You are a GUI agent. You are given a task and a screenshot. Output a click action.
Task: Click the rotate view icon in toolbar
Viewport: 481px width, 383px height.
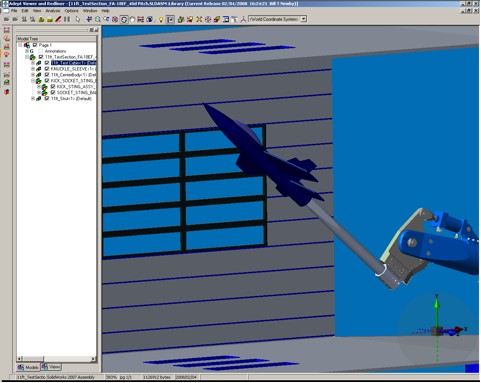pyautogui.click(x=124, y=19)
